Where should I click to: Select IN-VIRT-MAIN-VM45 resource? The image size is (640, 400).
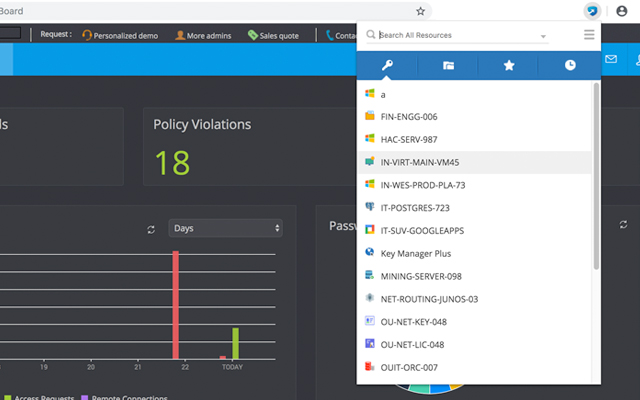coord(474,162)
